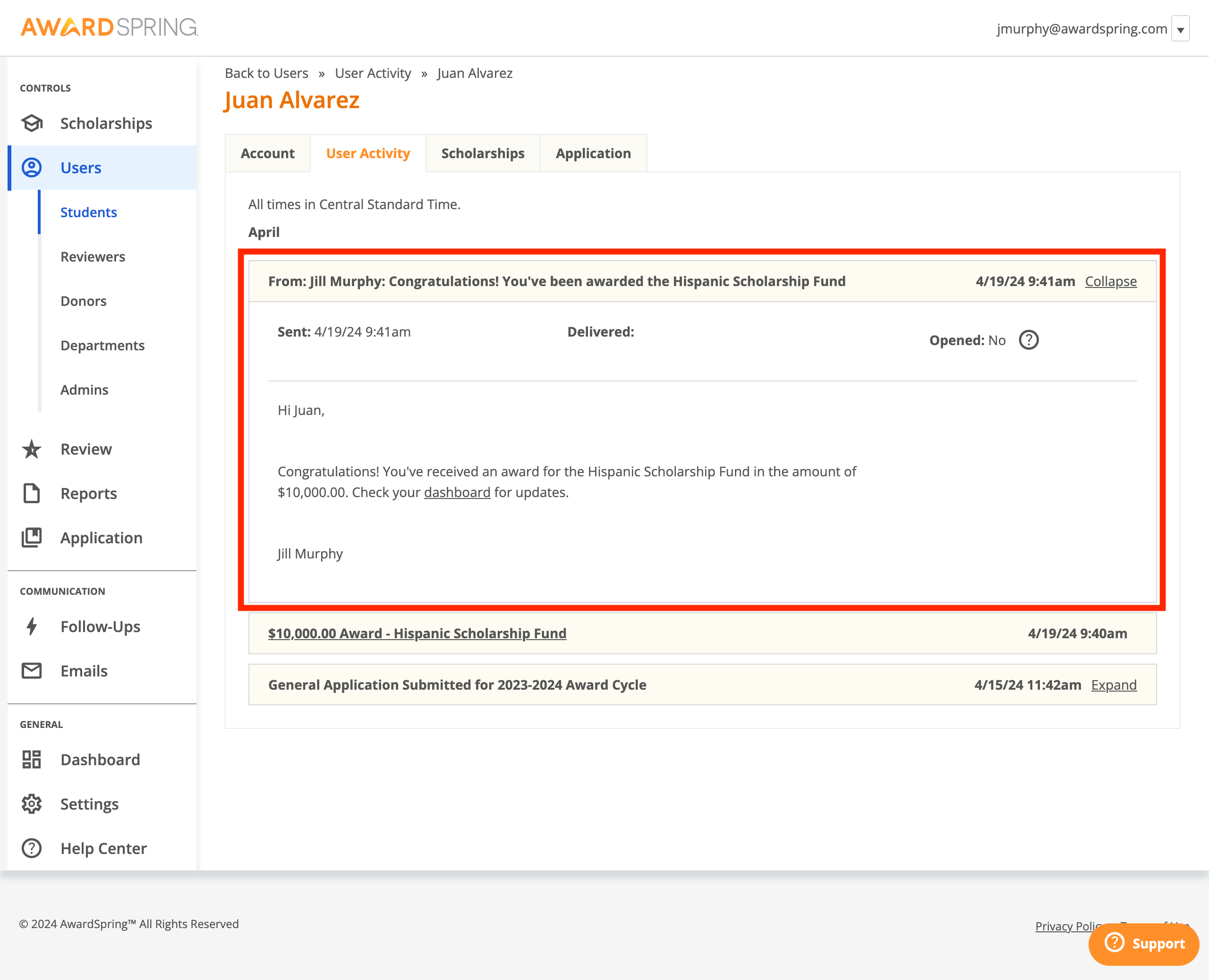Click the Opened status help icon
This screenshot has height=980, width=1209.
[1030, 340]
